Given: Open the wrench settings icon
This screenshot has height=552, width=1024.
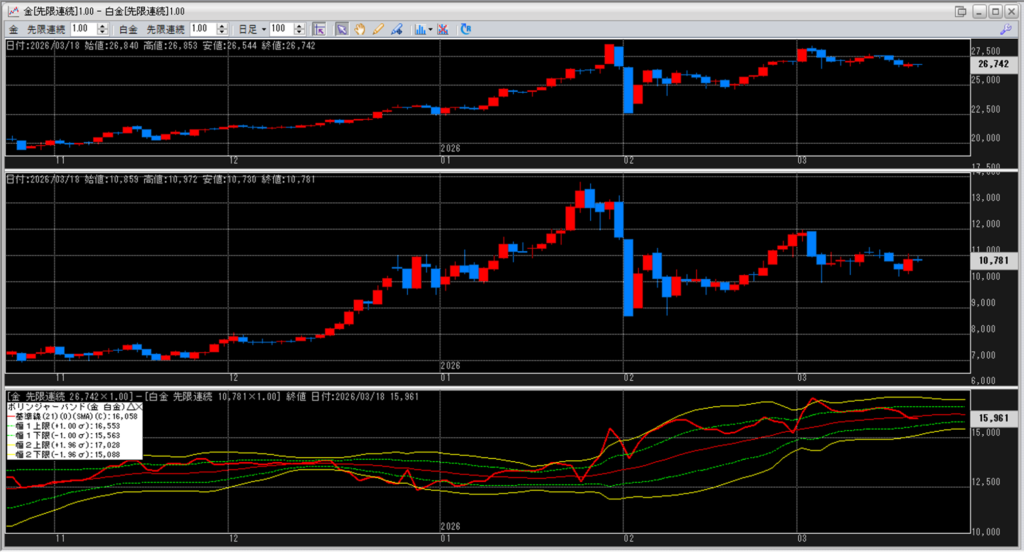Looking at the screenshot, I should [1005, 30].
